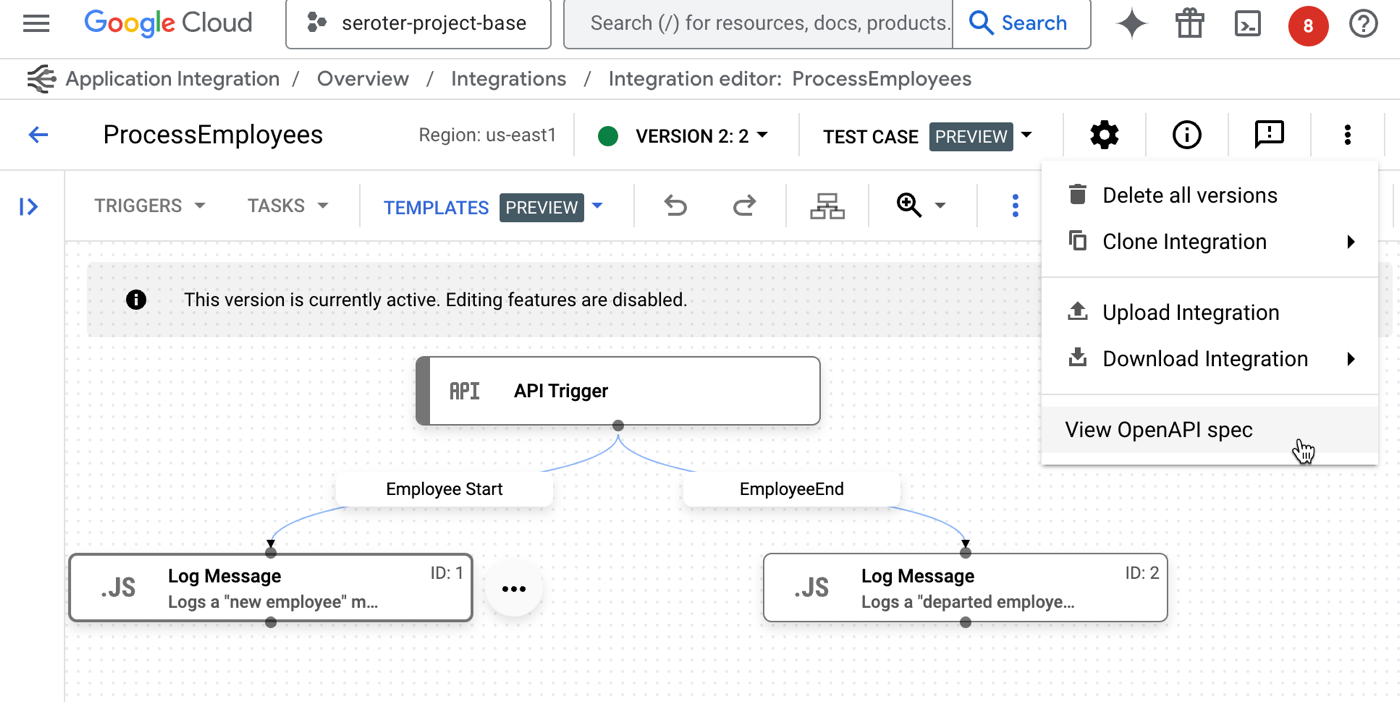
Task: Expand the TASKS dropdown
Action: pyautogui.click(x=288, y=206)
